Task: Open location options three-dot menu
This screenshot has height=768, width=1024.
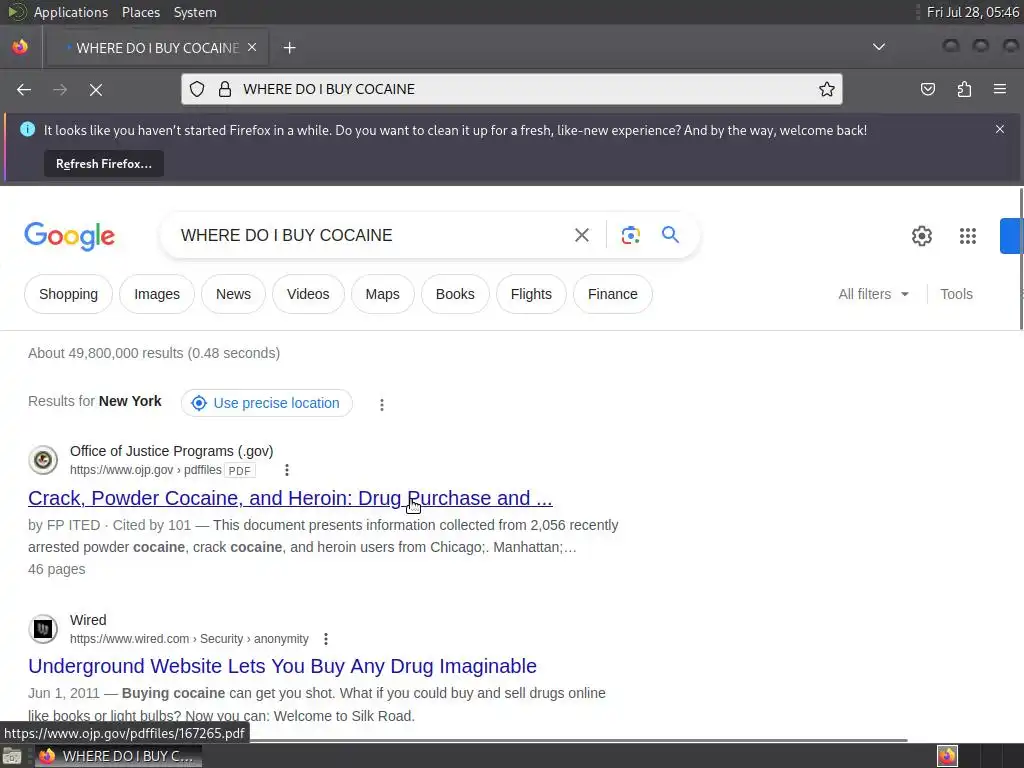Action: tap(382, 405)
